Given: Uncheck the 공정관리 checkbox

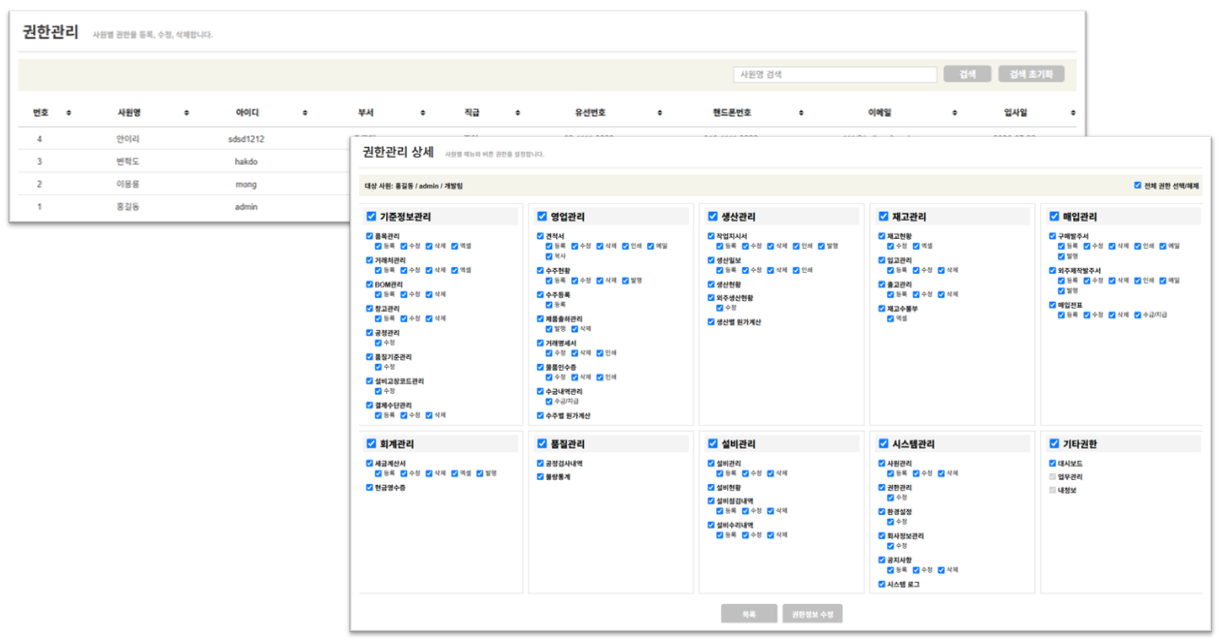Looking at the screenshot, I should tap(370, 333).
